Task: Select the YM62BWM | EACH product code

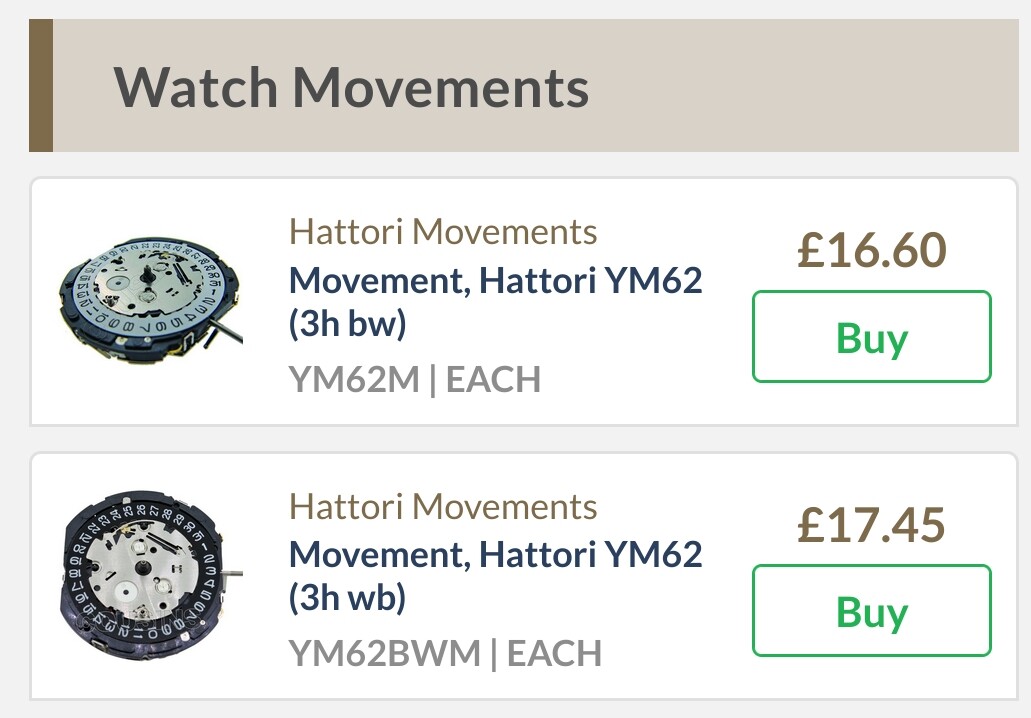Action: point(445,654)
